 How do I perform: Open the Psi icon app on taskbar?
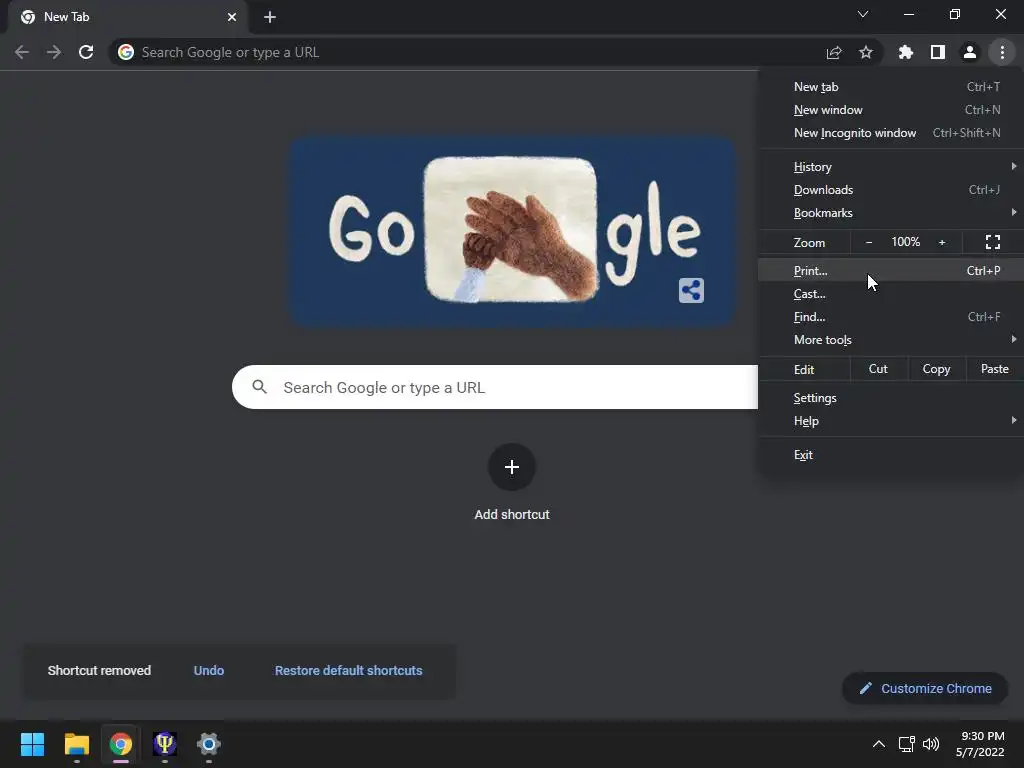coord(165,744)
